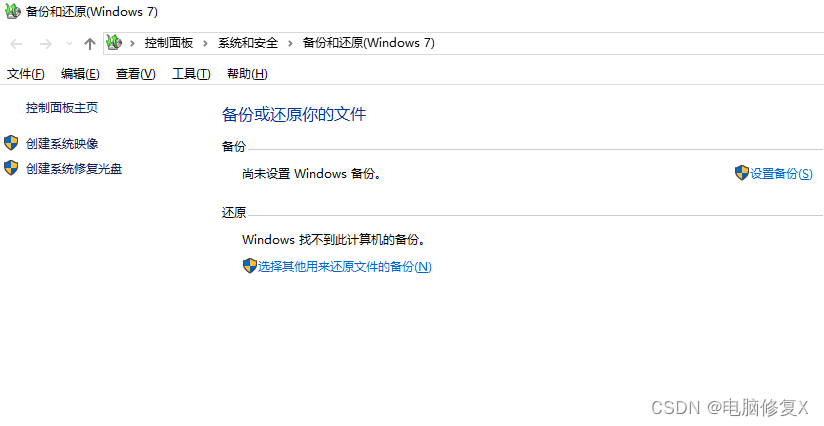Expand chevron before 控制面板 breadcrumb
824x426 pixels.
tap(132, 44)
